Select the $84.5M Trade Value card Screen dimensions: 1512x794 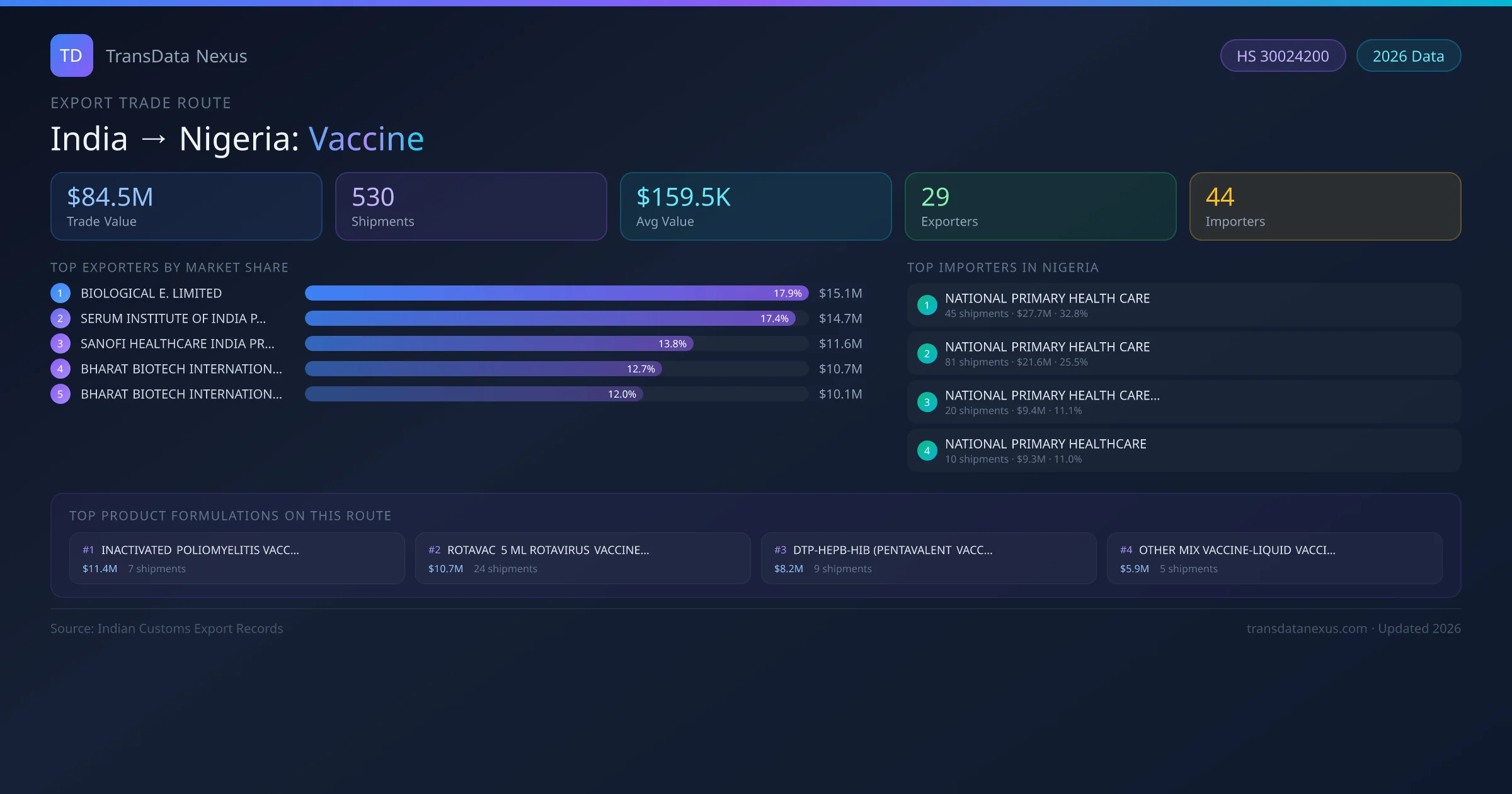(x=186, y=207)
